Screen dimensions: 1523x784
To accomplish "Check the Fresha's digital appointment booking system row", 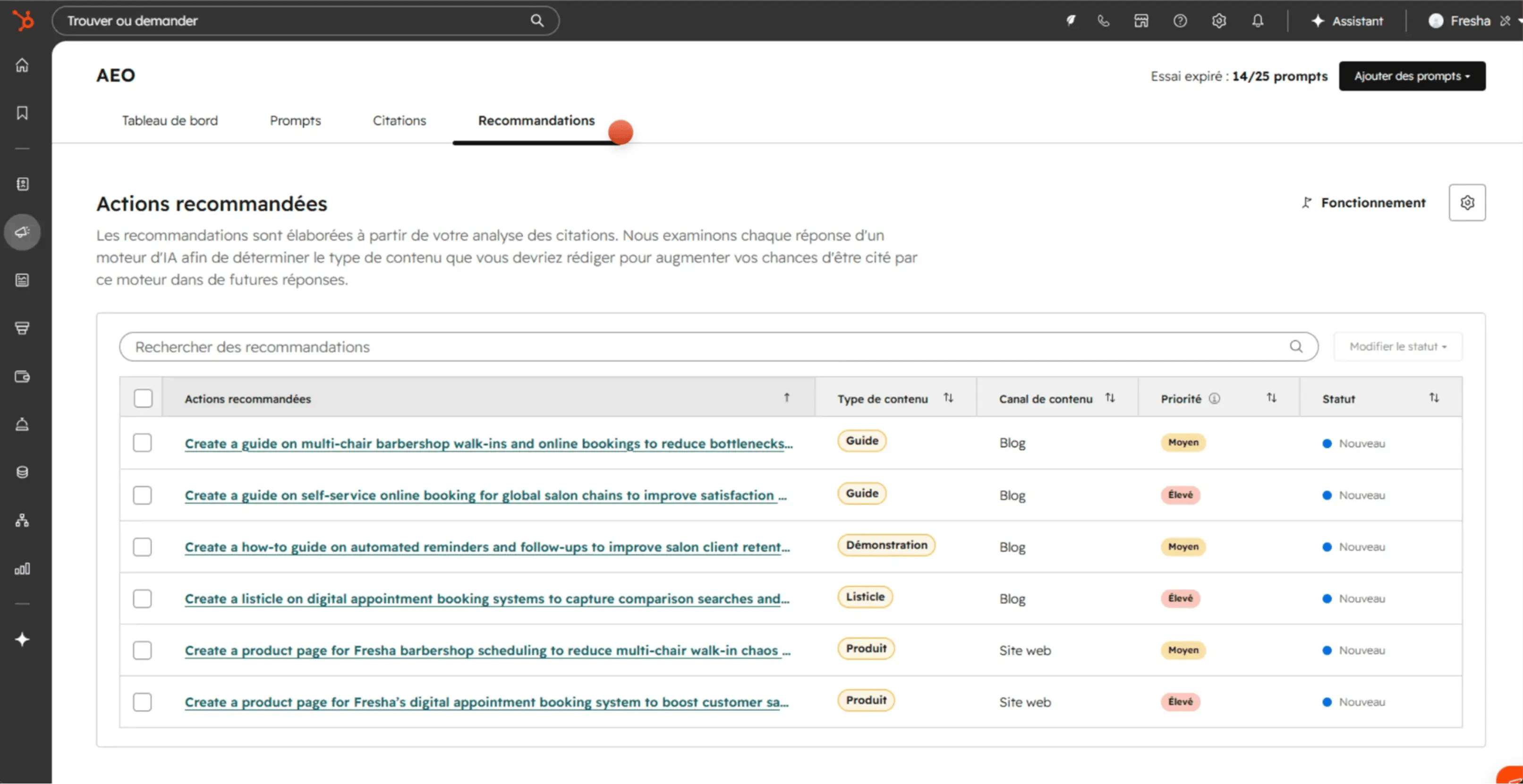I will (143, 702).
